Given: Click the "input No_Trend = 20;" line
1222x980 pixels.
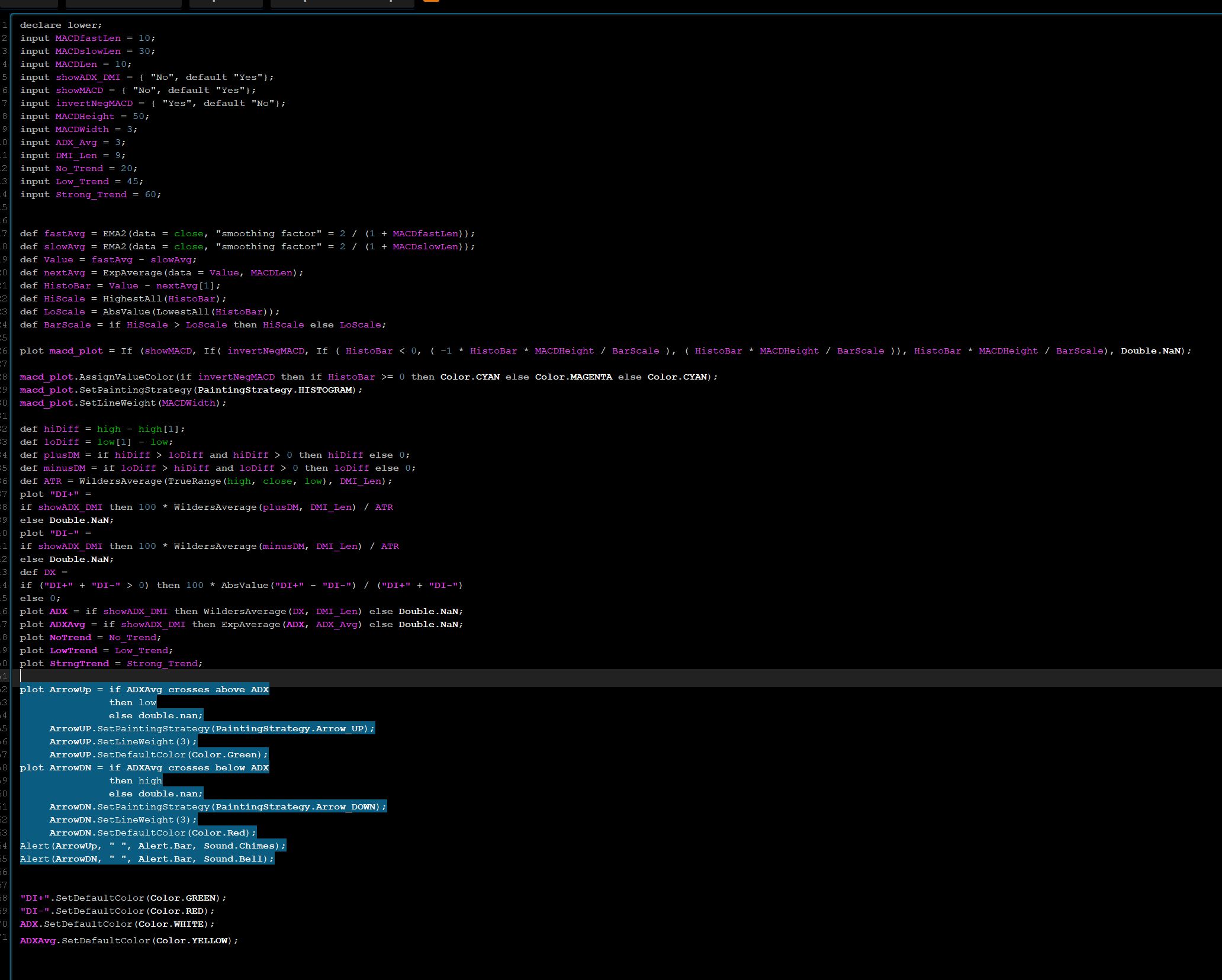Looking at the screenshot, I should [x=79, y=168].
